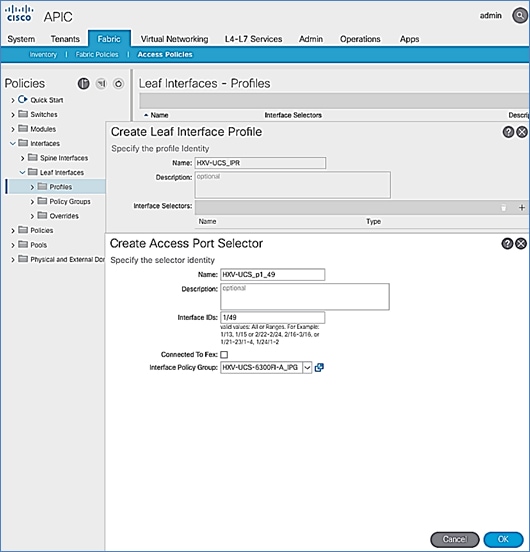Expand the Physical and External Domains node
Screen dimensions: 530x552
point(13,260)
